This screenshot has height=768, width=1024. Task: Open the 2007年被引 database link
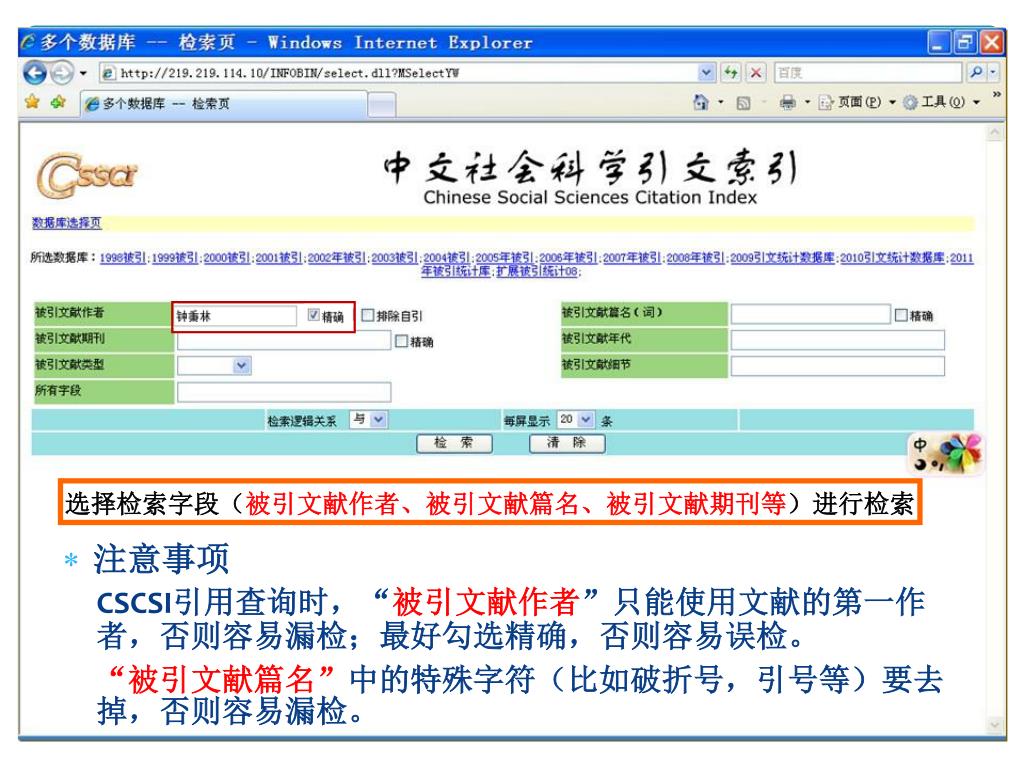632,258
